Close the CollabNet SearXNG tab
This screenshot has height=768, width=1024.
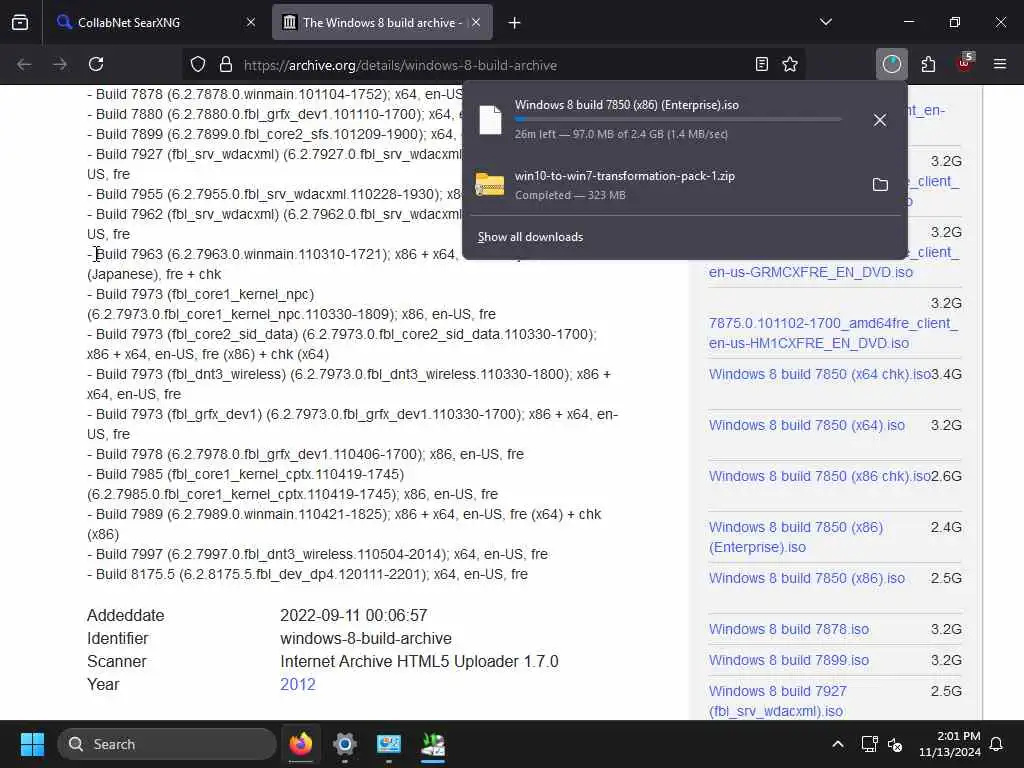[251, 22]
